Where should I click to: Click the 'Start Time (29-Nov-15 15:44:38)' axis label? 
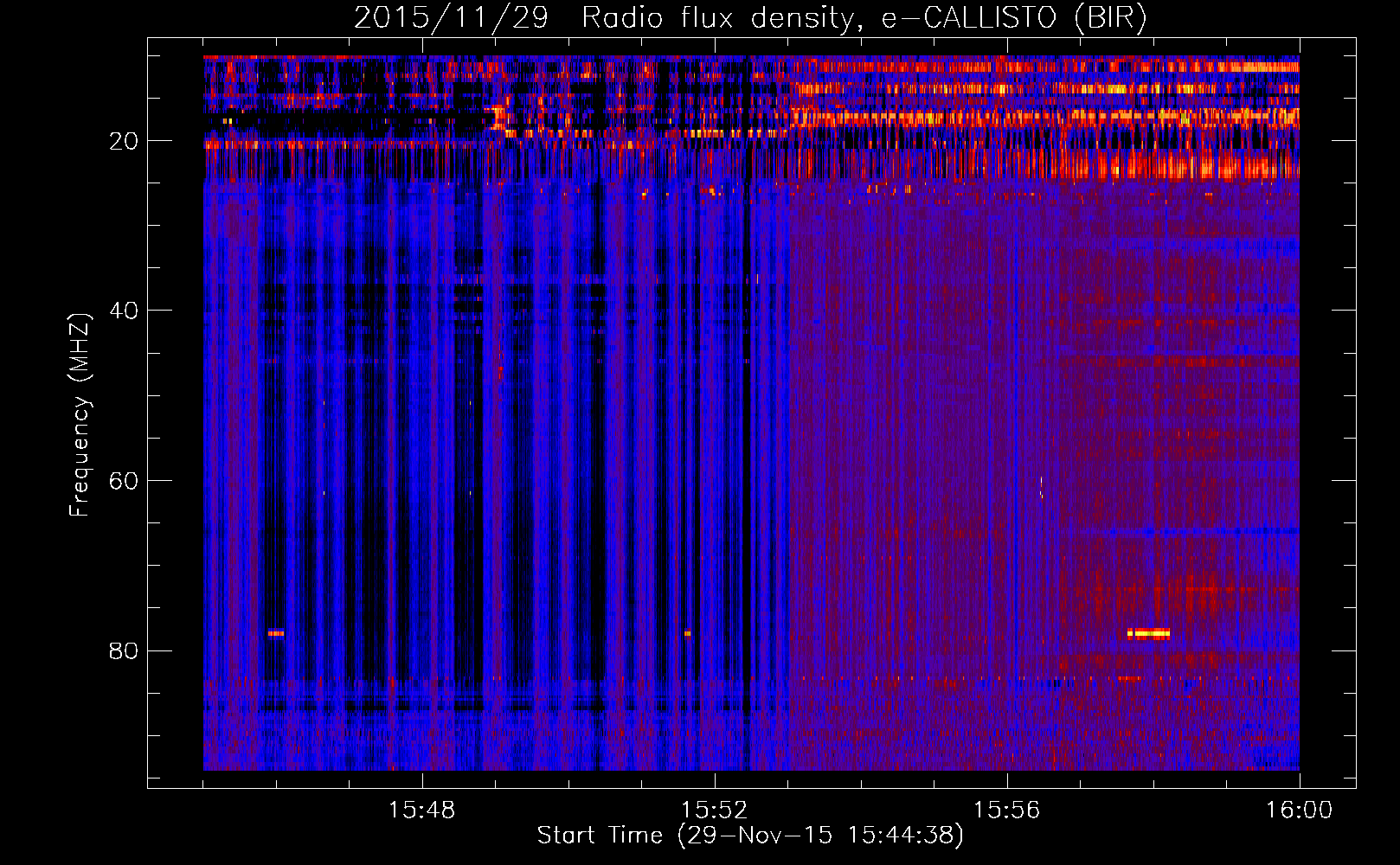(750, 836)
